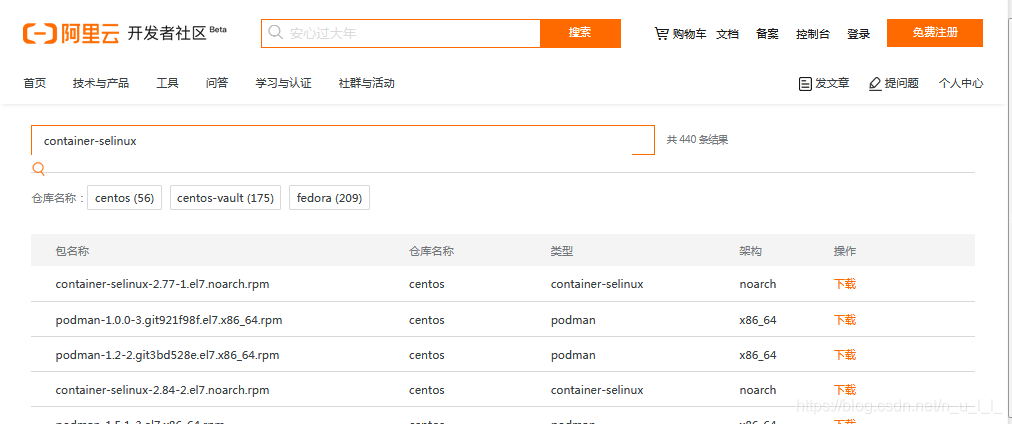Click noarch in the container-selinux-2.77 row

(758, 284)
